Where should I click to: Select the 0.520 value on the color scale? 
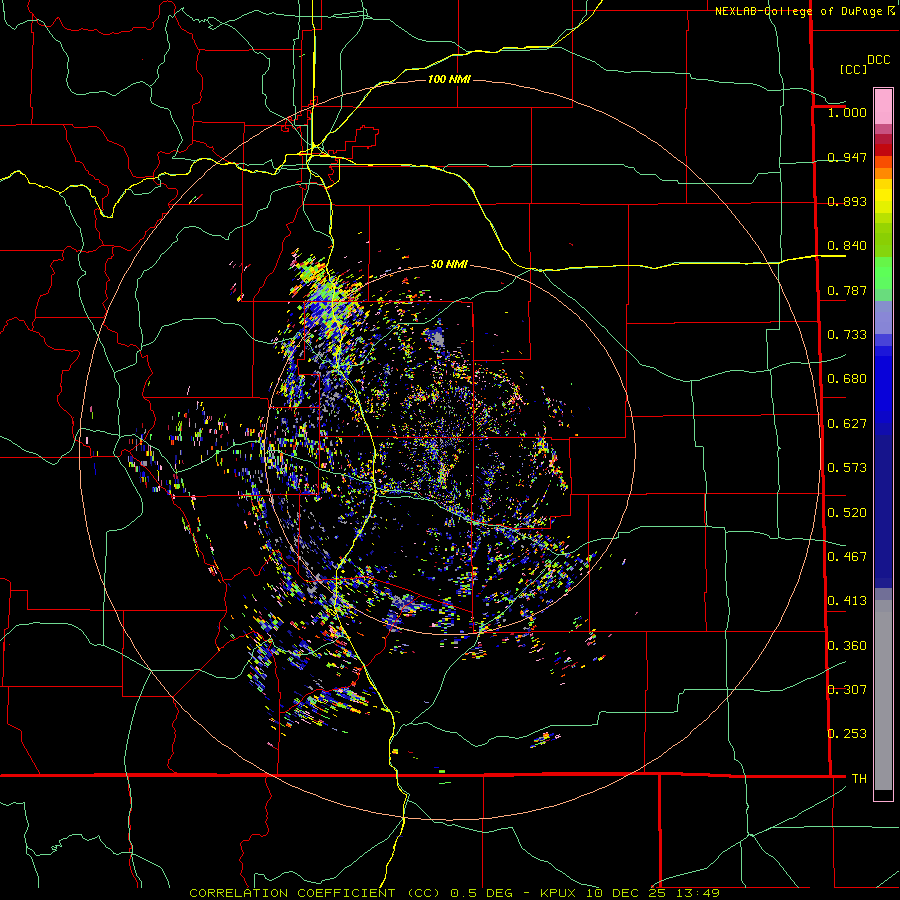(x=847, y=513)
